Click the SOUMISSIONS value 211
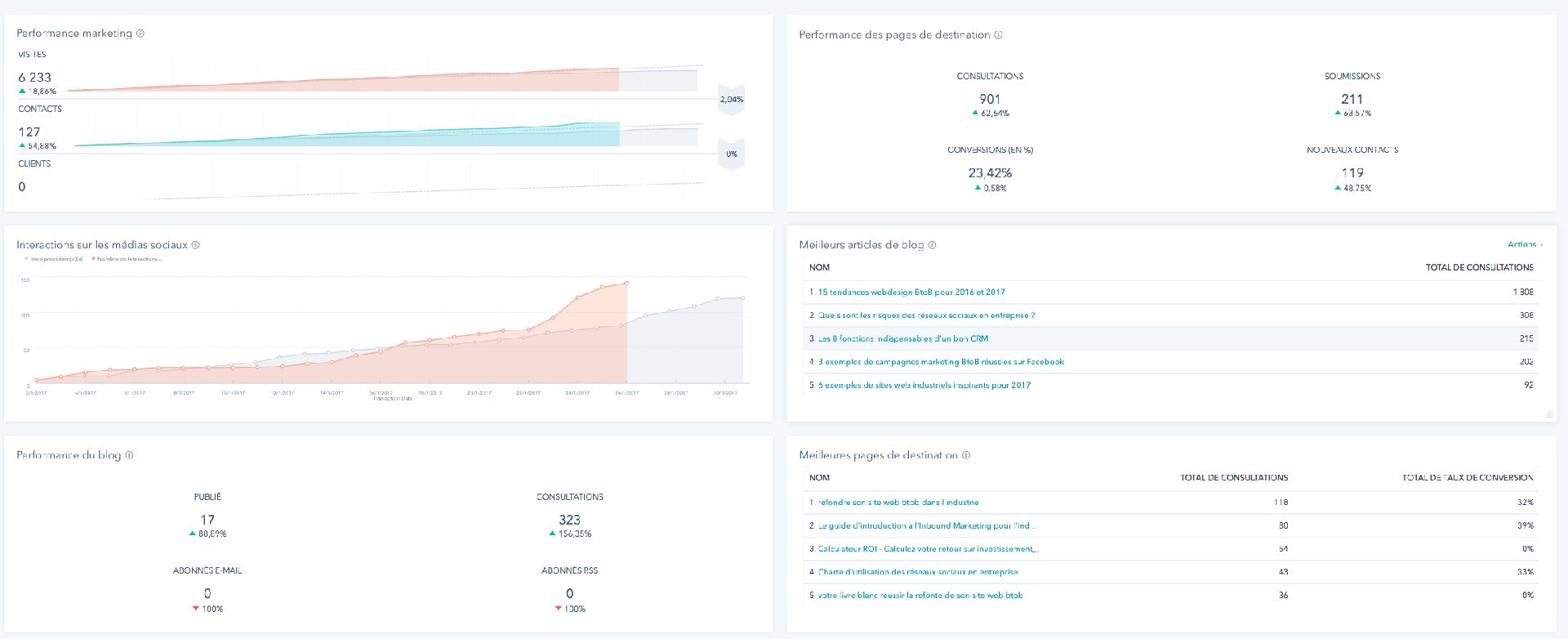 1352,100
